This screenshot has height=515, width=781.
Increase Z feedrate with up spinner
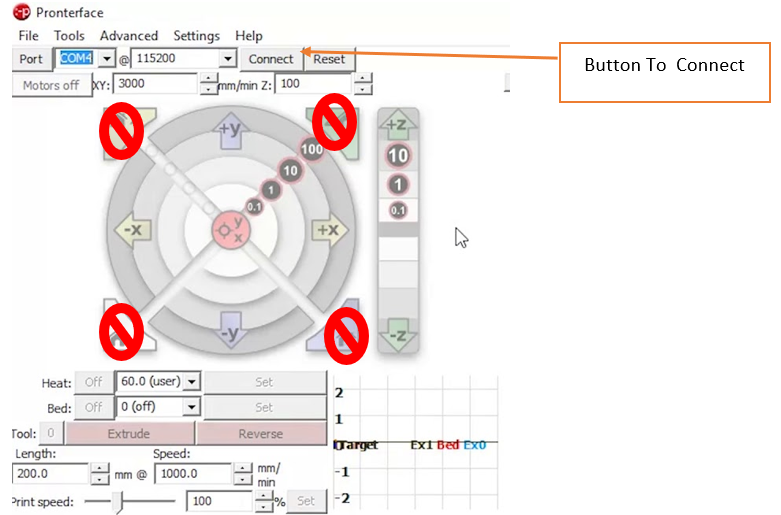[x=363, y=79]
